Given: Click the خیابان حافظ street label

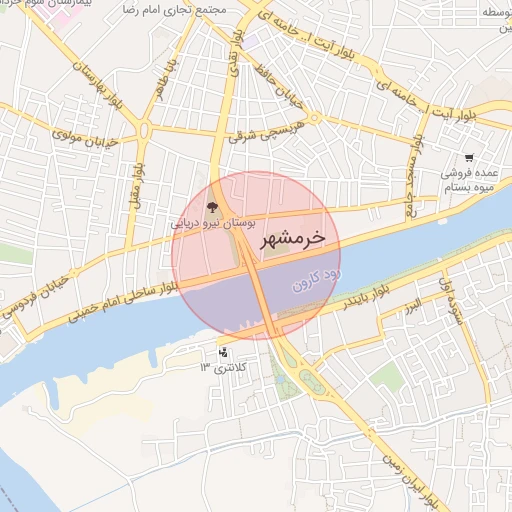Looking at the screenshot, I should [279, 87].
